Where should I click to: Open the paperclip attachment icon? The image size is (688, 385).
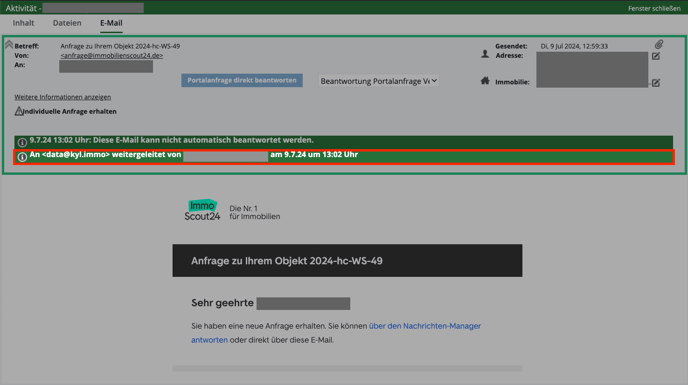tap(659, 44)
